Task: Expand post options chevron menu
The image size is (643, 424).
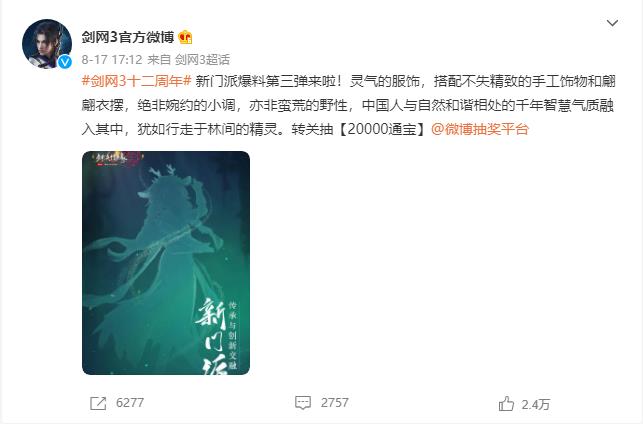Action: 612,23
